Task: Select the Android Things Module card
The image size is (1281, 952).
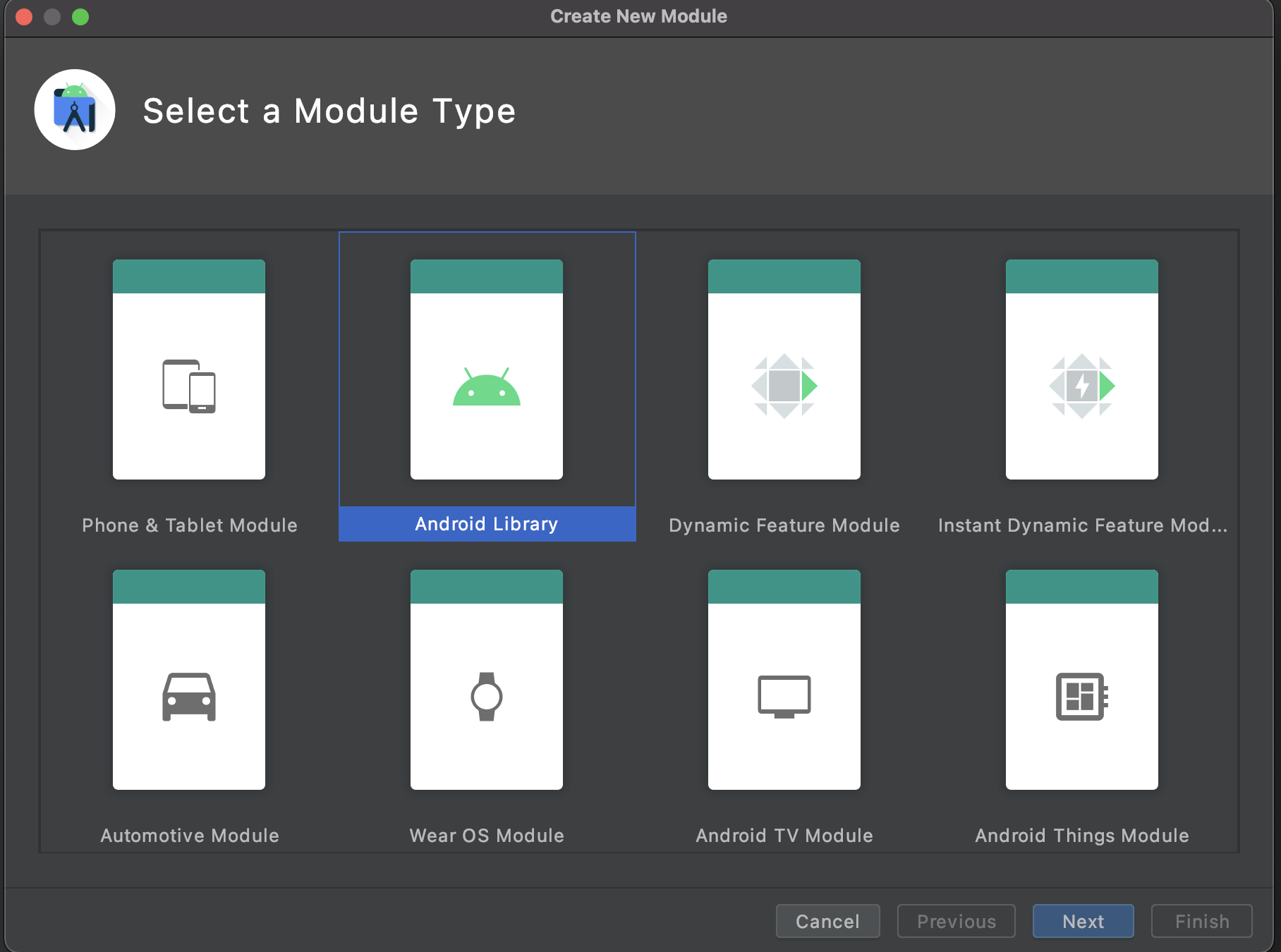Action: click(x=1082, y=680)
